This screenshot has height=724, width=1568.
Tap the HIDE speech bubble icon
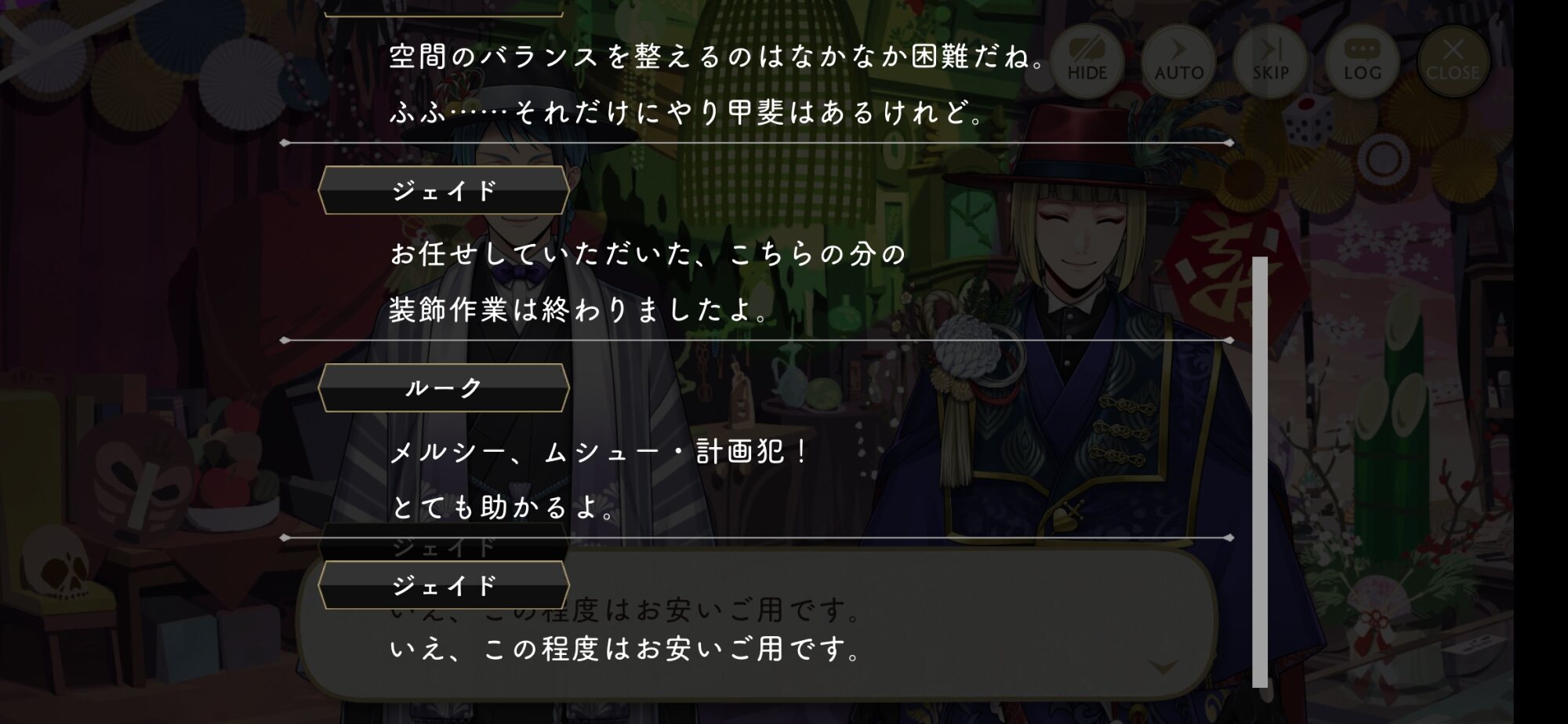1087,60
